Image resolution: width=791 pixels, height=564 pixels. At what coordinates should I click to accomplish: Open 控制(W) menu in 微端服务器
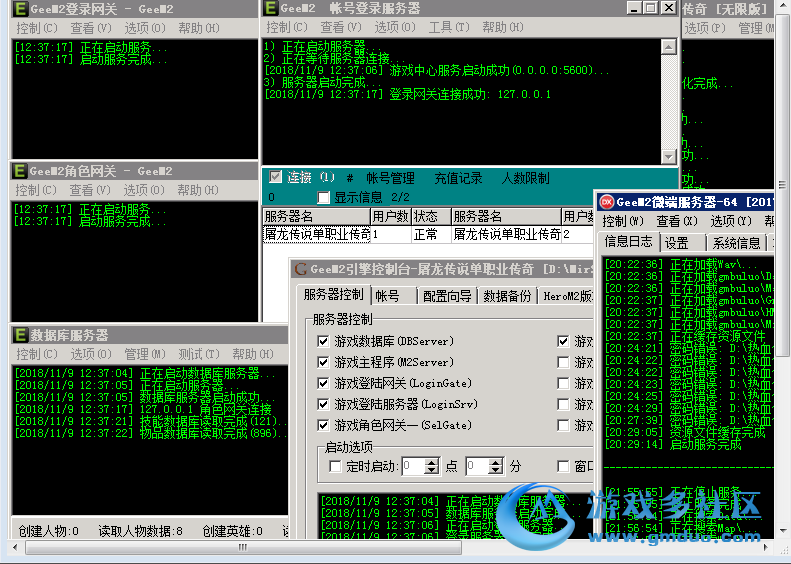623,221
